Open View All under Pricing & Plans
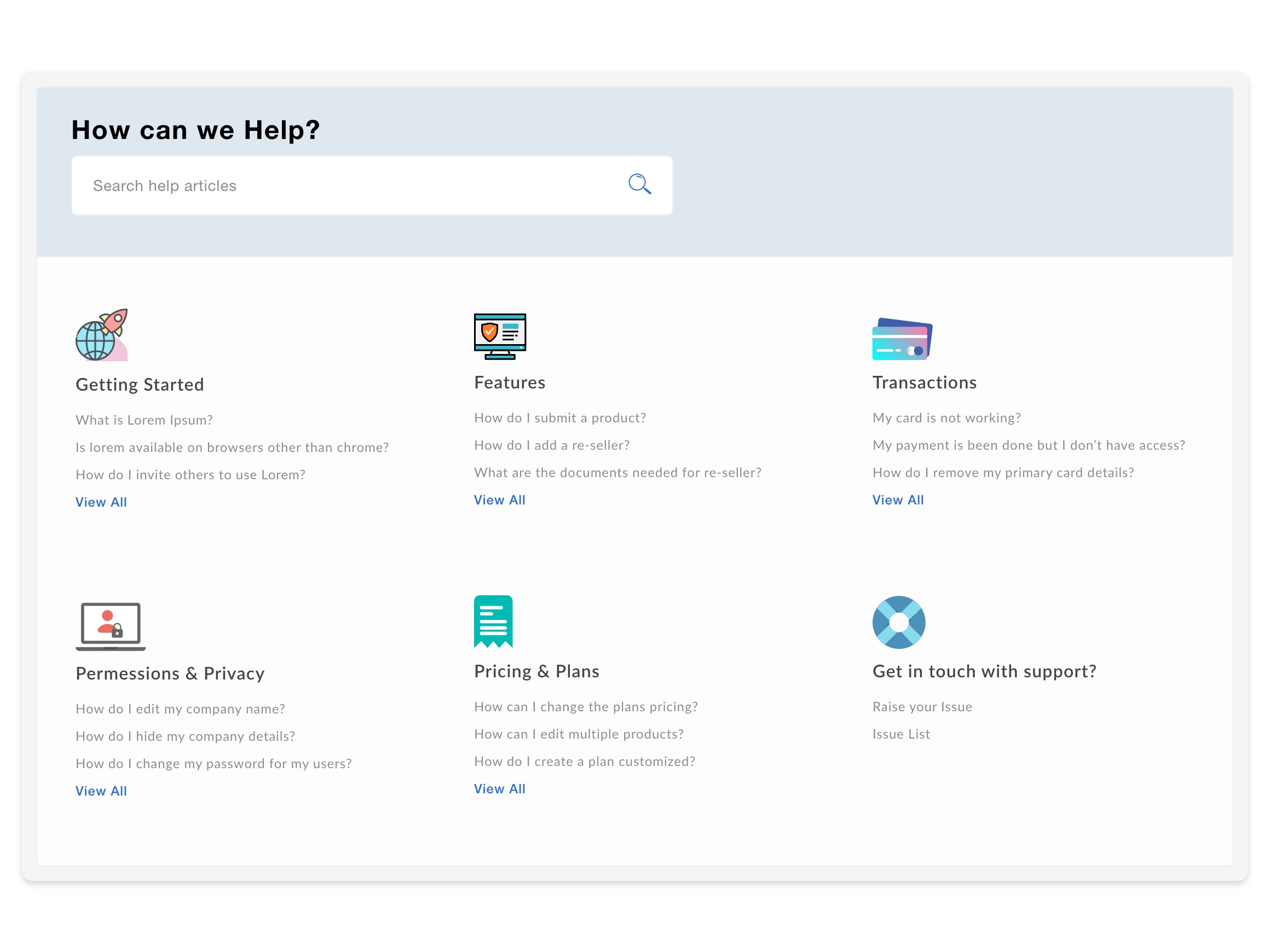The image size is (1270, 952). (x=499, y=789)
